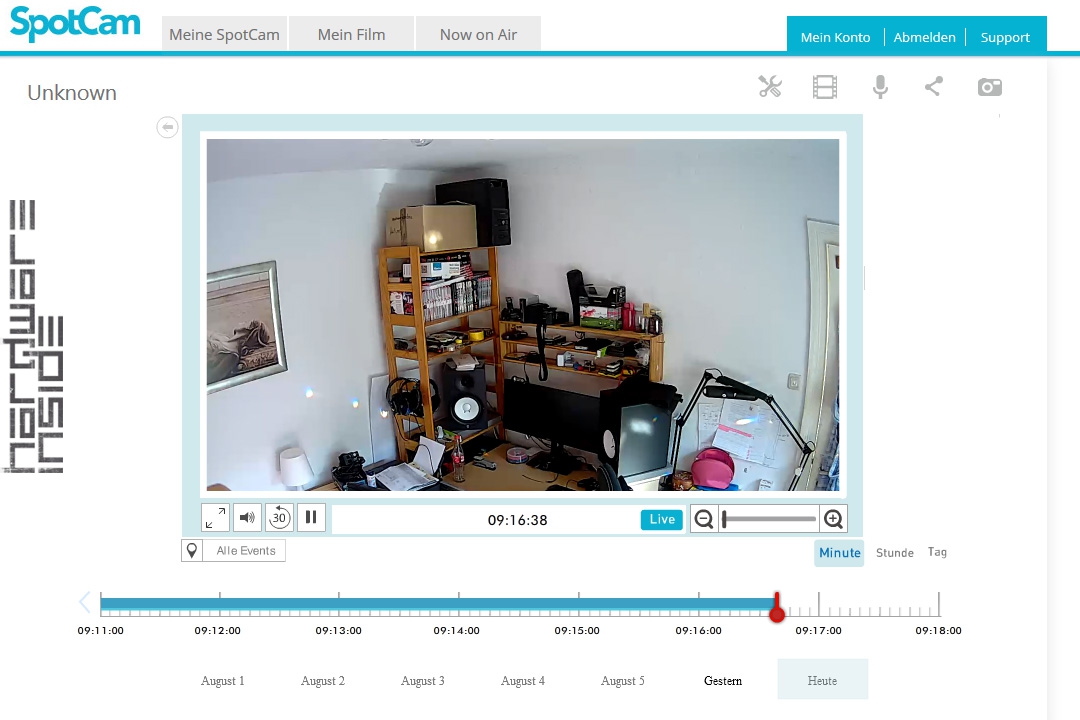The image size is (1080, 720).
Task: Select Gestern in the date row
Action: [723, 681]
